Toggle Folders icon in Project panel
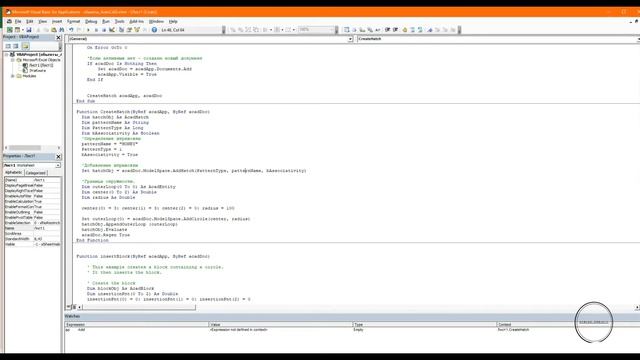This screenshot has width=640, height=360. point(25,46)
